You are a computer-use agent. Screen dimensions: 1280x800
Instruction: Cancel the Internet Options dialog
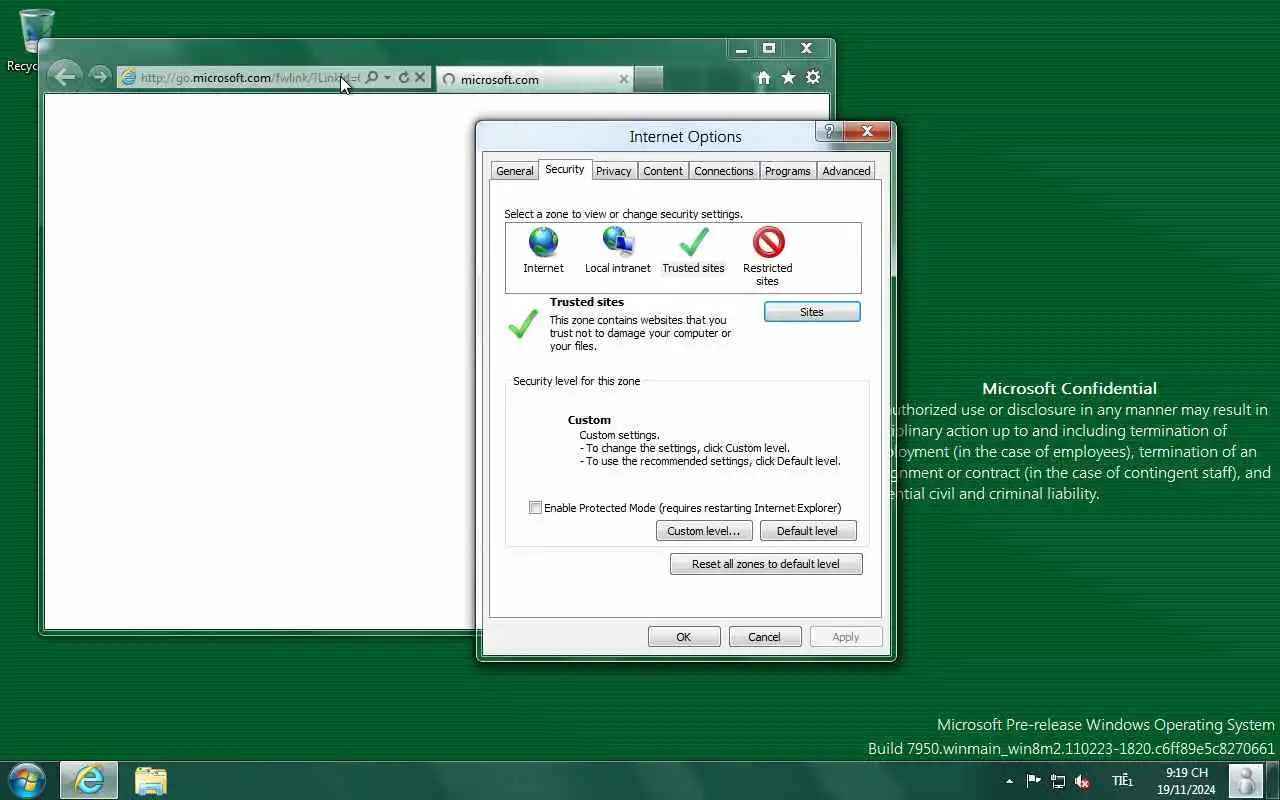pos(764,637)
